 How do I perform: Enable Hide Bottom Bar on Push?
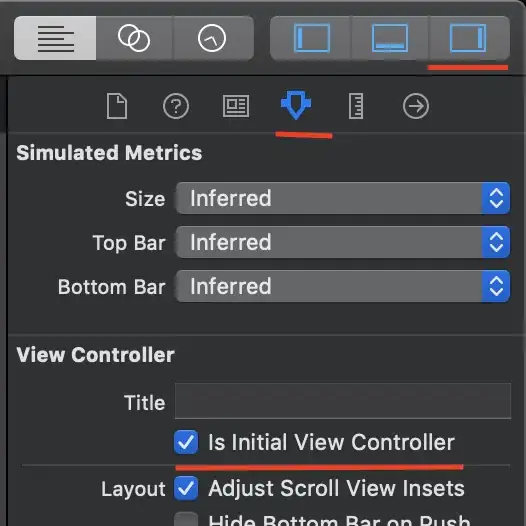click(186, 519)
